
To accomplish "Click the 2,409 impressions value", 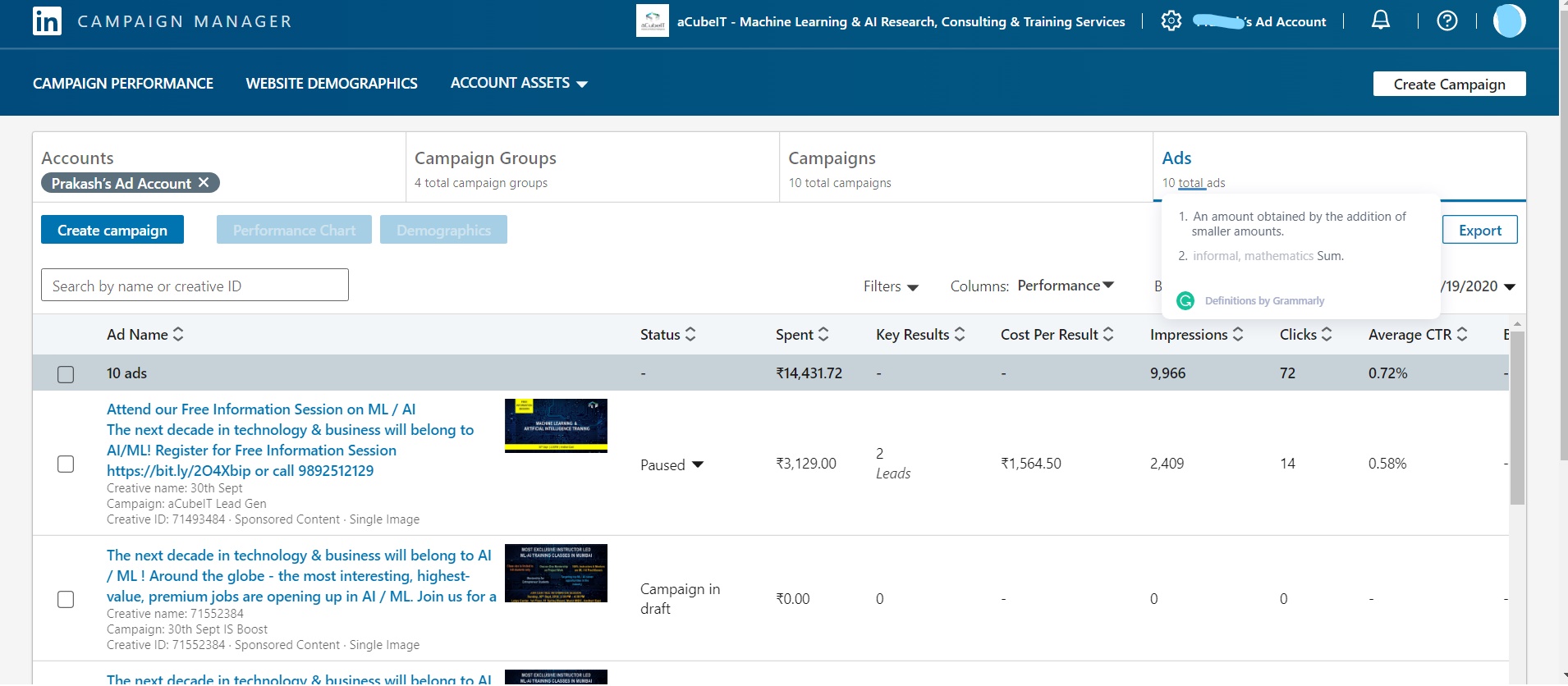I will (x=1167, y=464).
